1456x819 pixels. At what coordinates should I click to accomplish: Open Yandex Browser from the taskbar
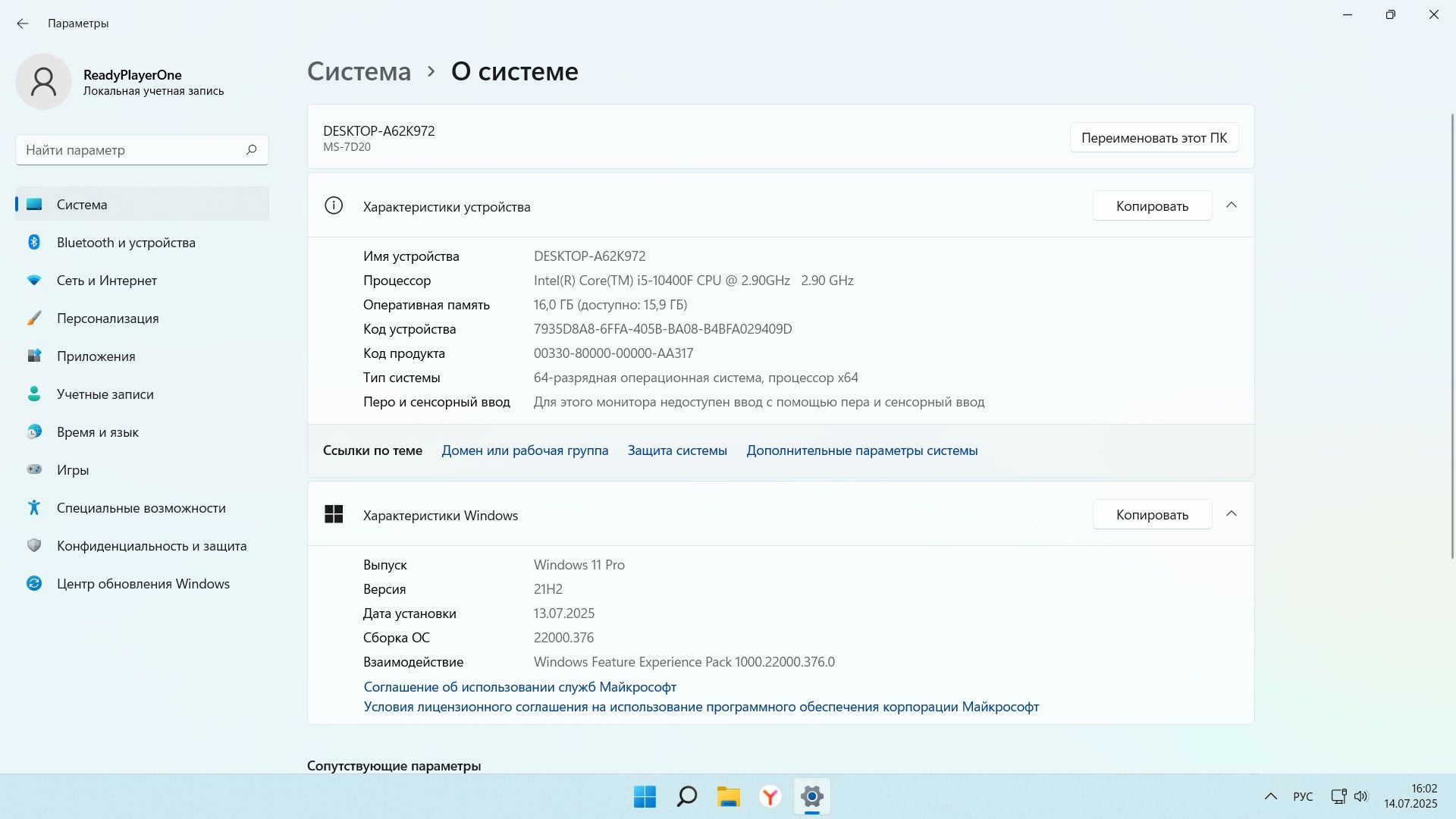(770, 796)
